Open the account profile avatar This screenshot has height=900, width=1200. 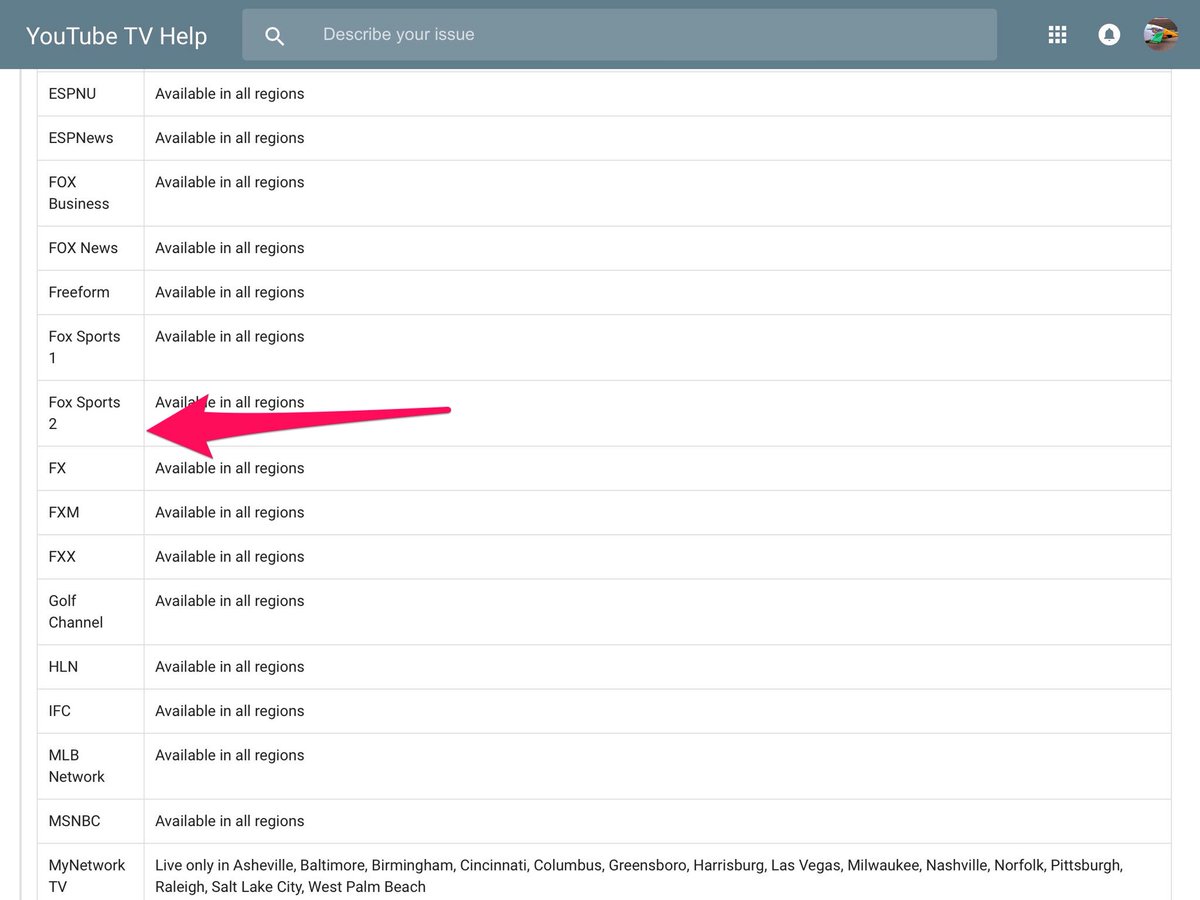point(1161,34)
